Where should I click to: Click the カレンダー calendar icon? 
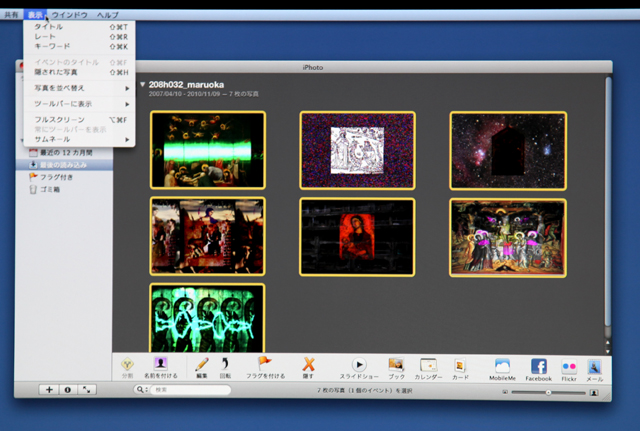[428, 365]
